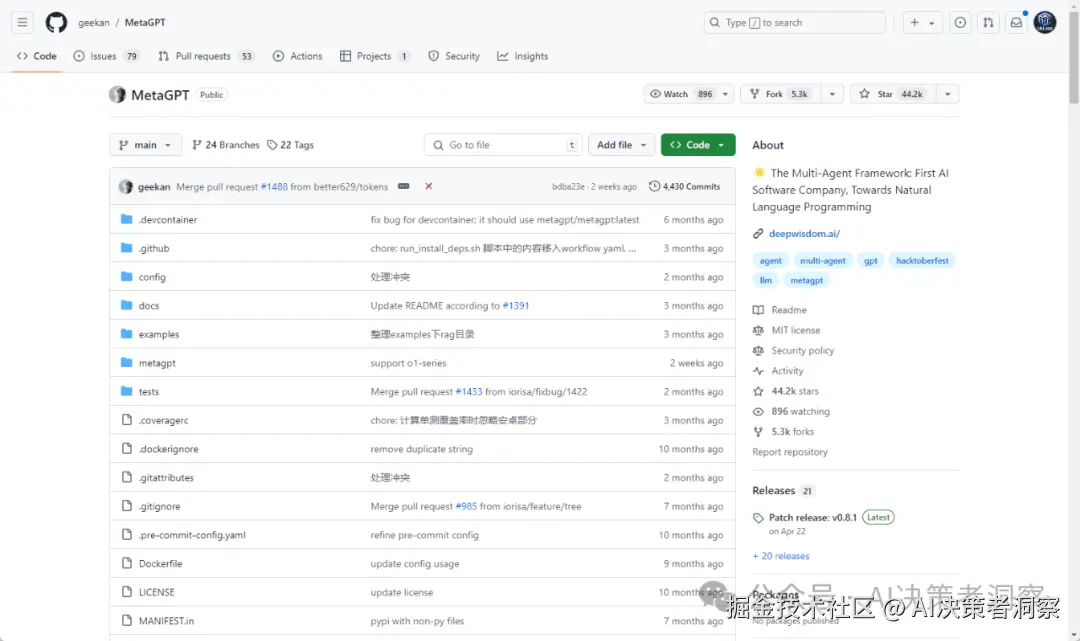Open the issues shortcut icon in header
The width and height of the screenshot is (1080, 641).
point(960,23)
